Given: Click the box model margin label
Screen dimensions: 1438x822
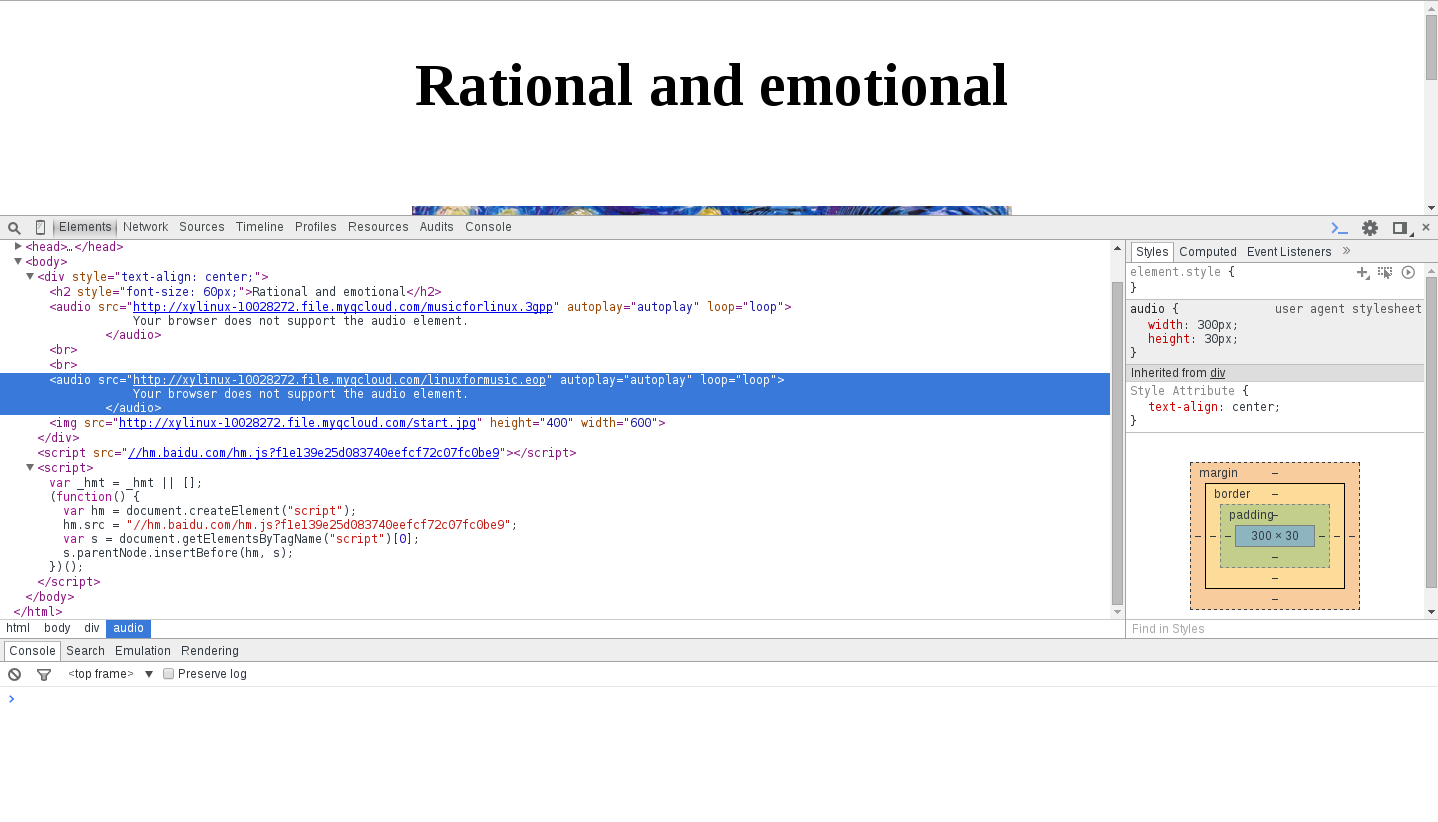Looking at the screenshot, I should pyautogui.click(x=1218, y=473).
